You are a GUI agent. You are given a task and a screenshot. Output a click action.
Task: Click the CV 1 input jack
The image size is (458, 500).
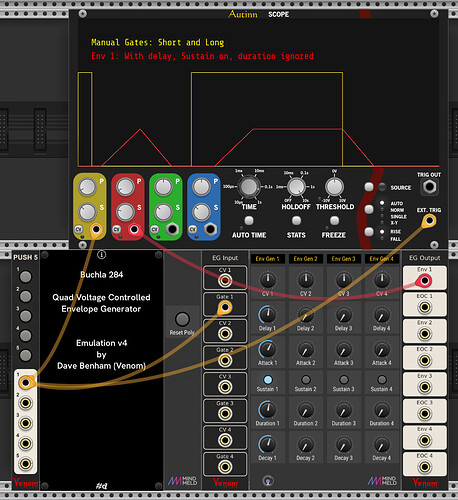225,281
